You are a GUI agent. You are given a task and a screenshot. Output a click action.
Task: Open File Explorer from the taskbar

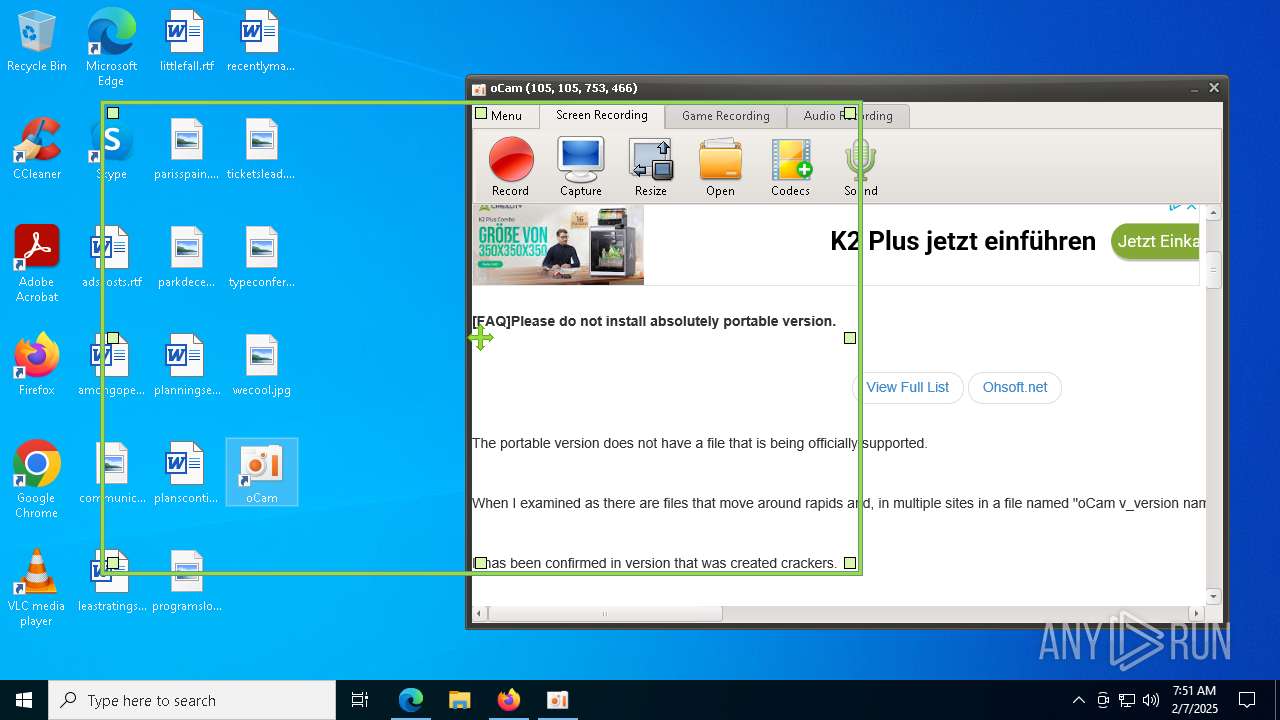pyautogui.click(x=459, y=700)
